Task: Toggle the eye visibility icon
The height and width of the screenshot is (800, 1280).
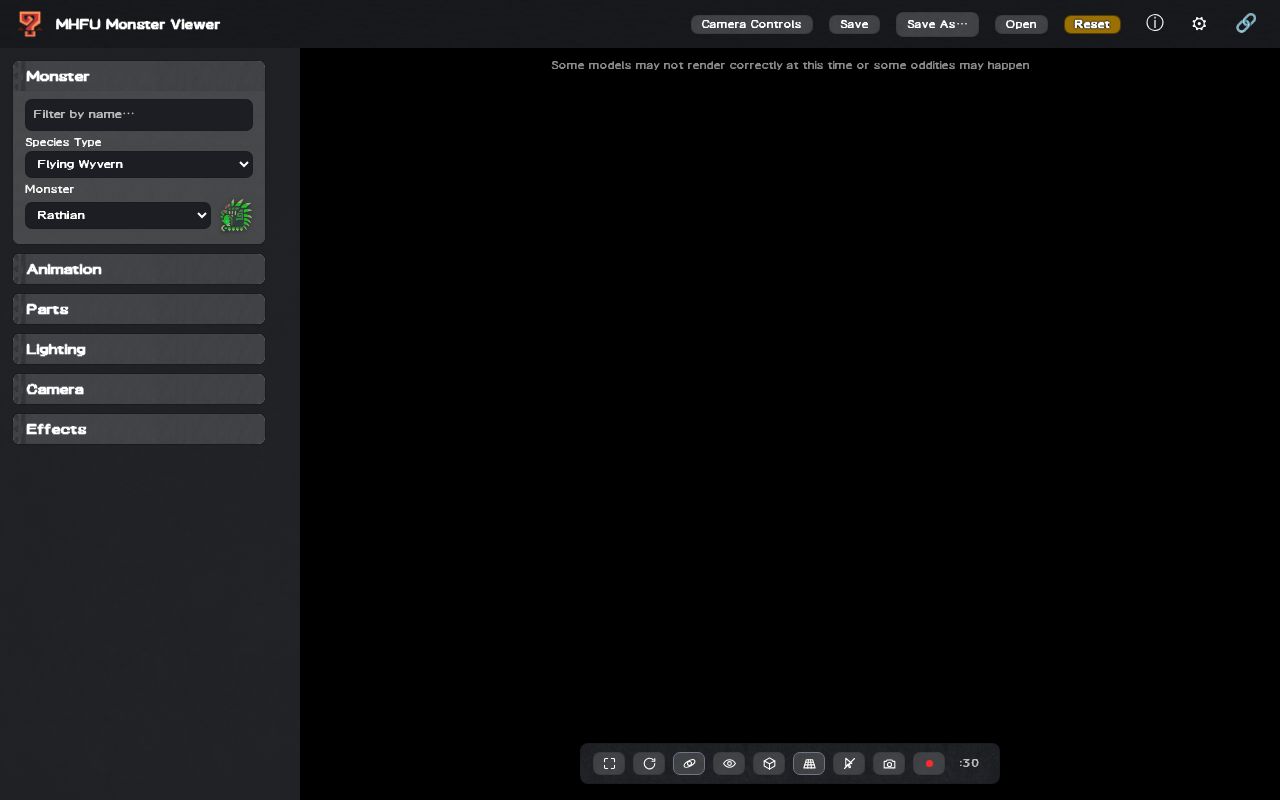Action: [729, 764]
